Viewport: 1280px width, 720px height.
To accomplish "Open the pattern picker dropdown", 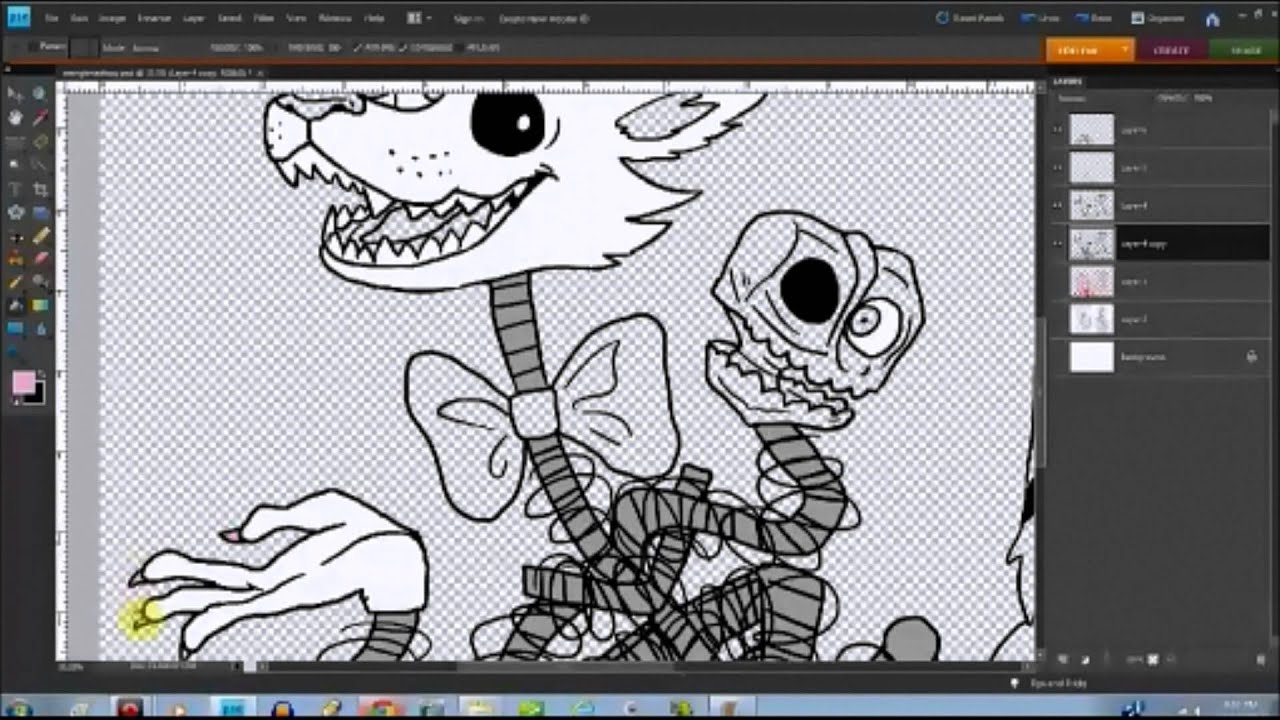I will pyautogui.click(x=84, y=47).
